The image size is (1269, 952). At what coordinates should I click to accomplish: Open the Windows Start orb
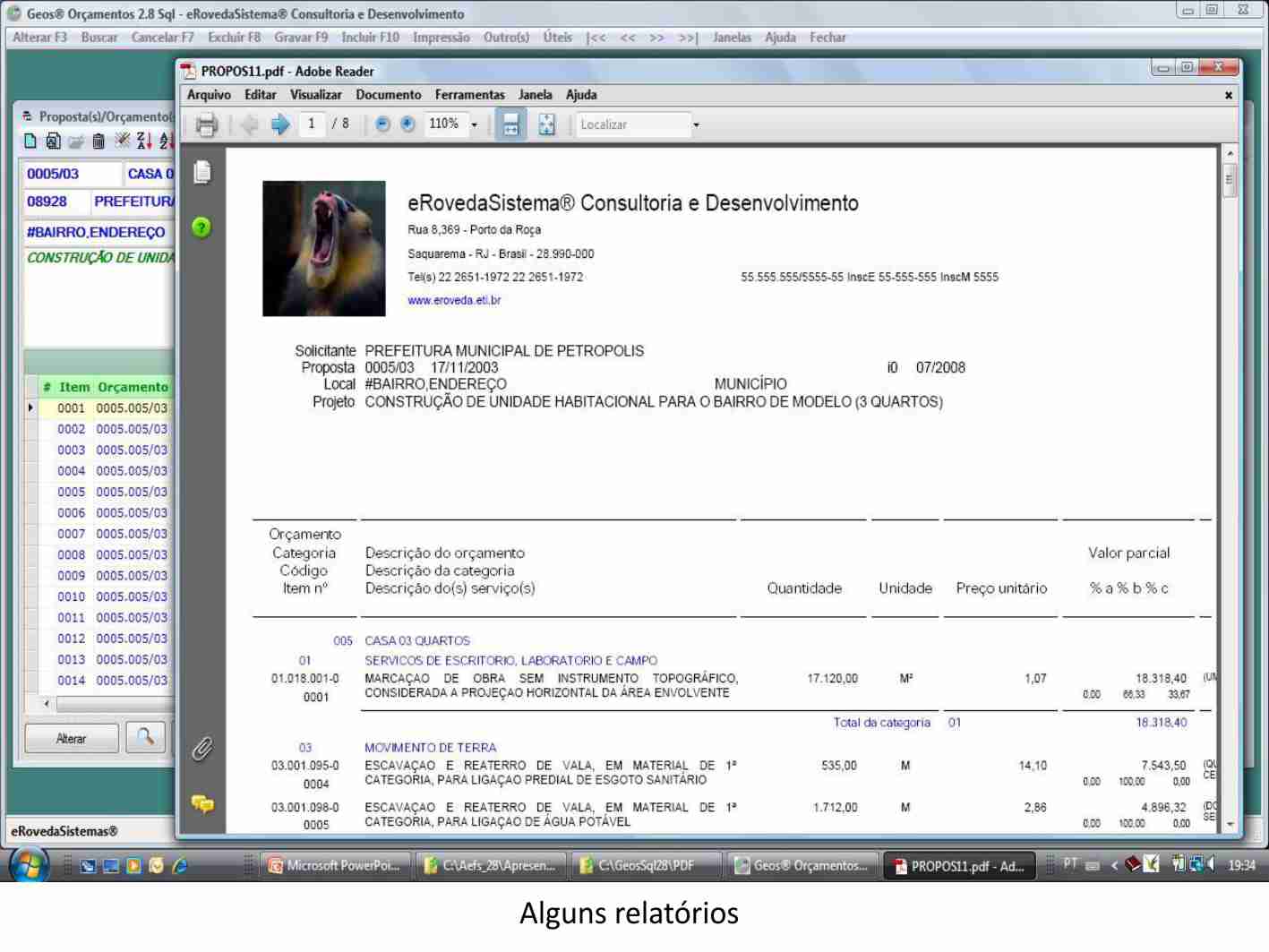tap(30, 865)
